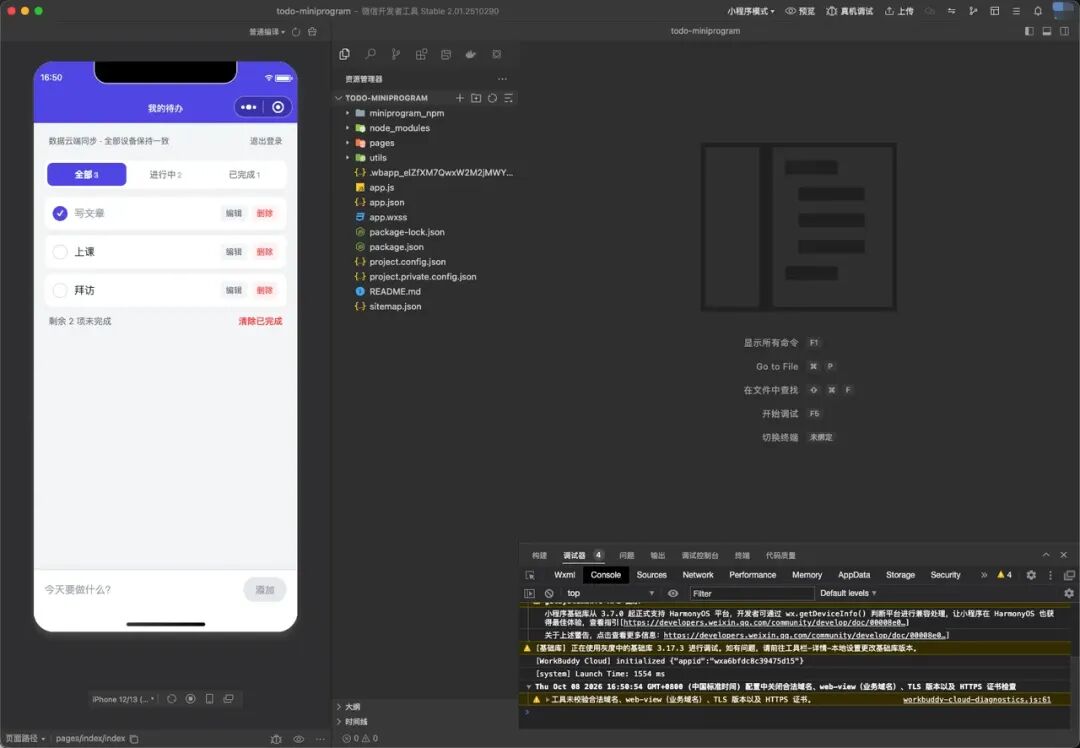Uncheck the completed 写文章 task
Viewport: 1080px width, 748px height.
click(x=60, y=214)
